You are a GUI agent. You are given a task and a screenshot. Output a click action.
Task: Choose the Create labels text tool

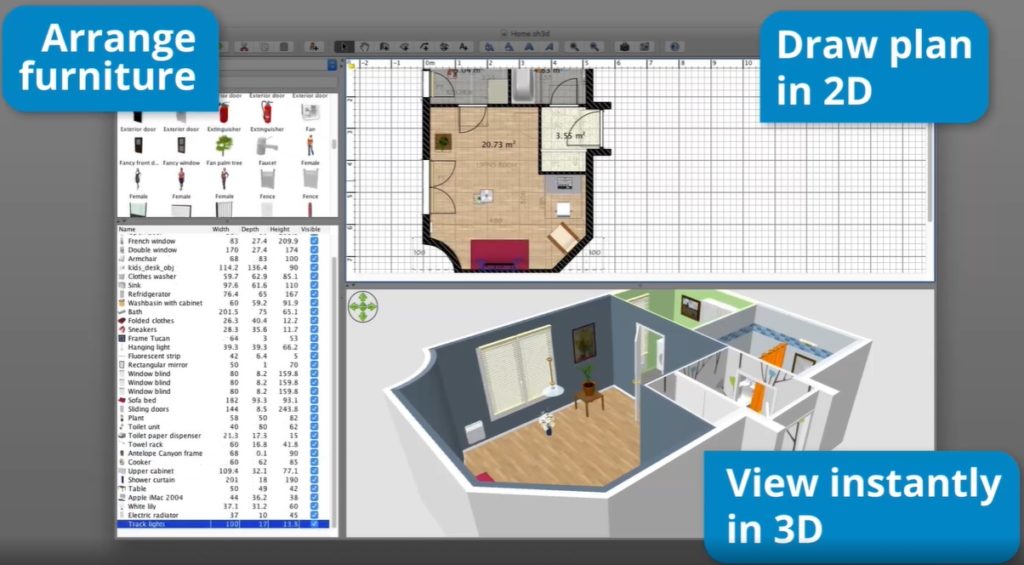pos(463,47)
